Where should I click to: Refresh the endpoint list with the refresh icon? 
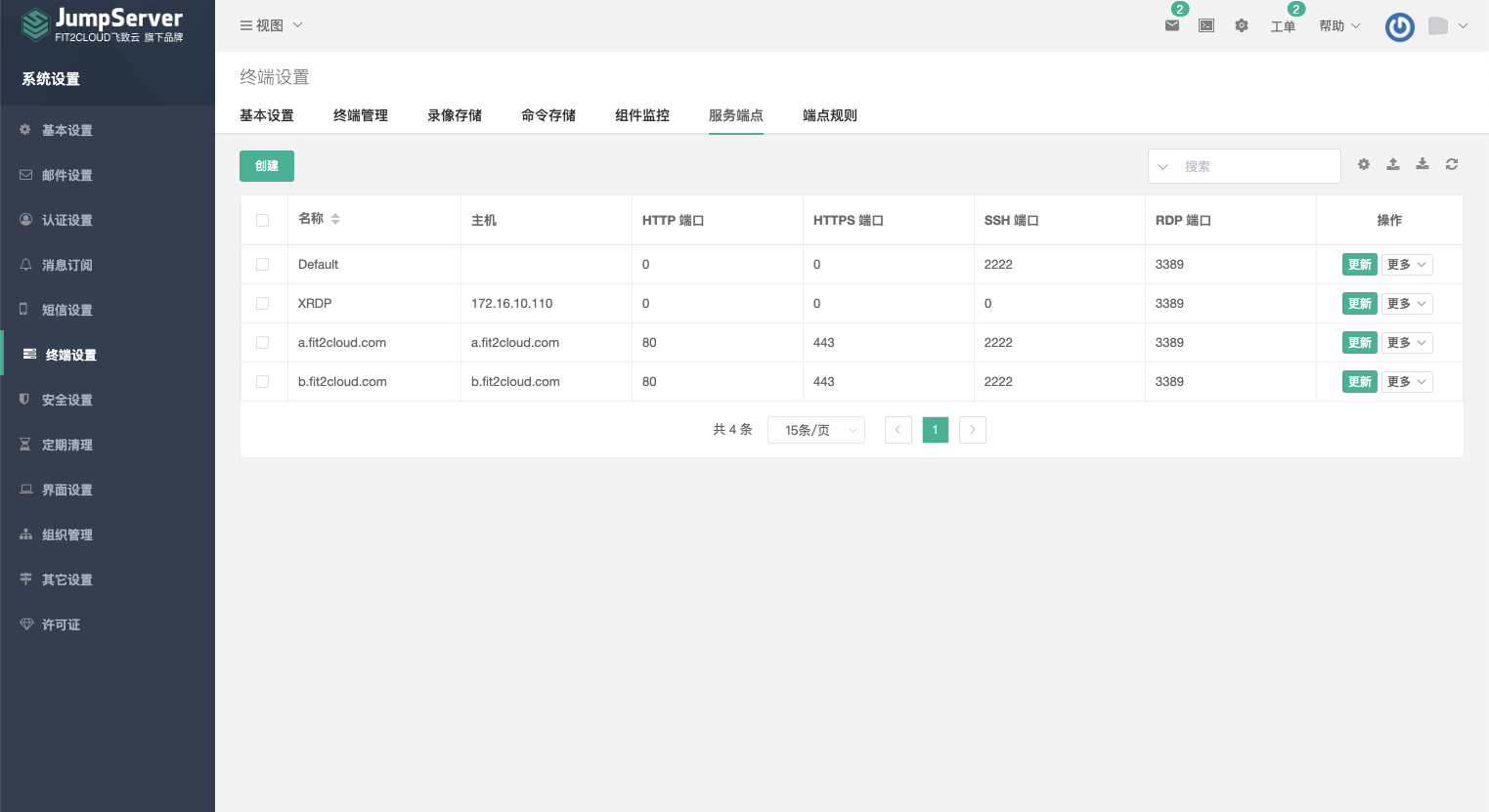(x=1452, y=164)
